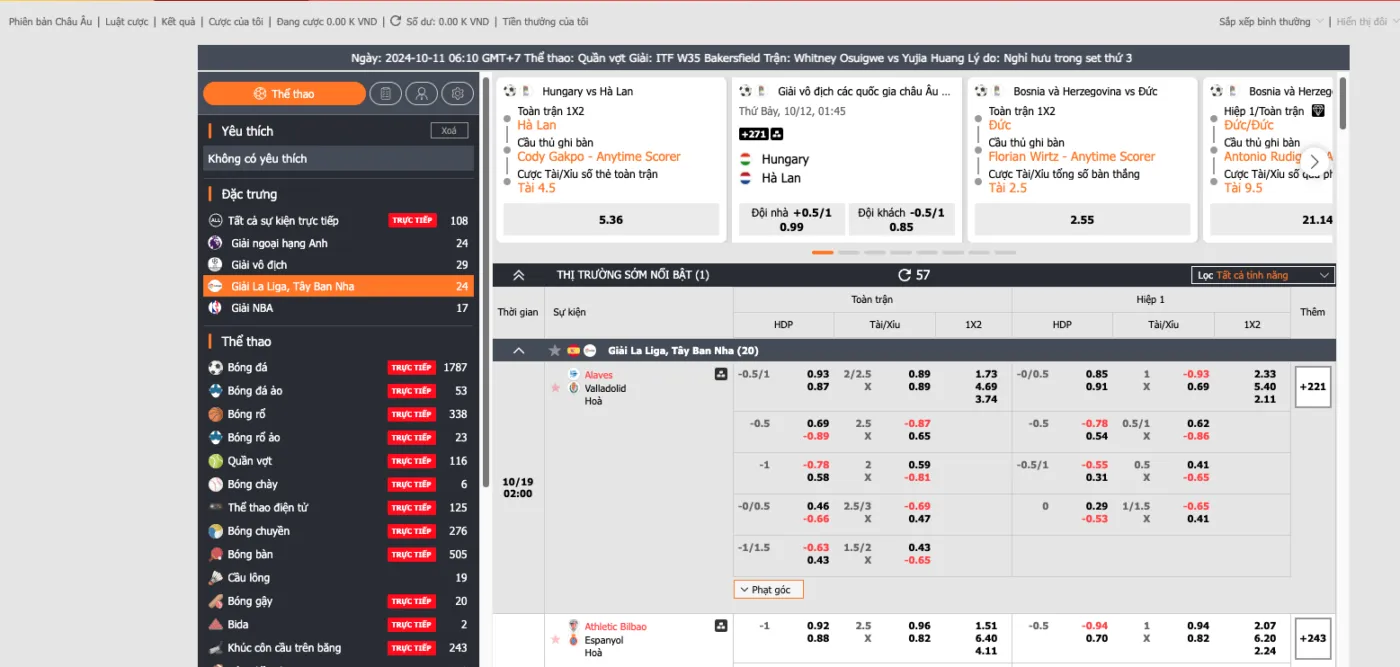Open the statistics icon for Athletic Bilbao match

pyautogui.click(x=721, y=626)
